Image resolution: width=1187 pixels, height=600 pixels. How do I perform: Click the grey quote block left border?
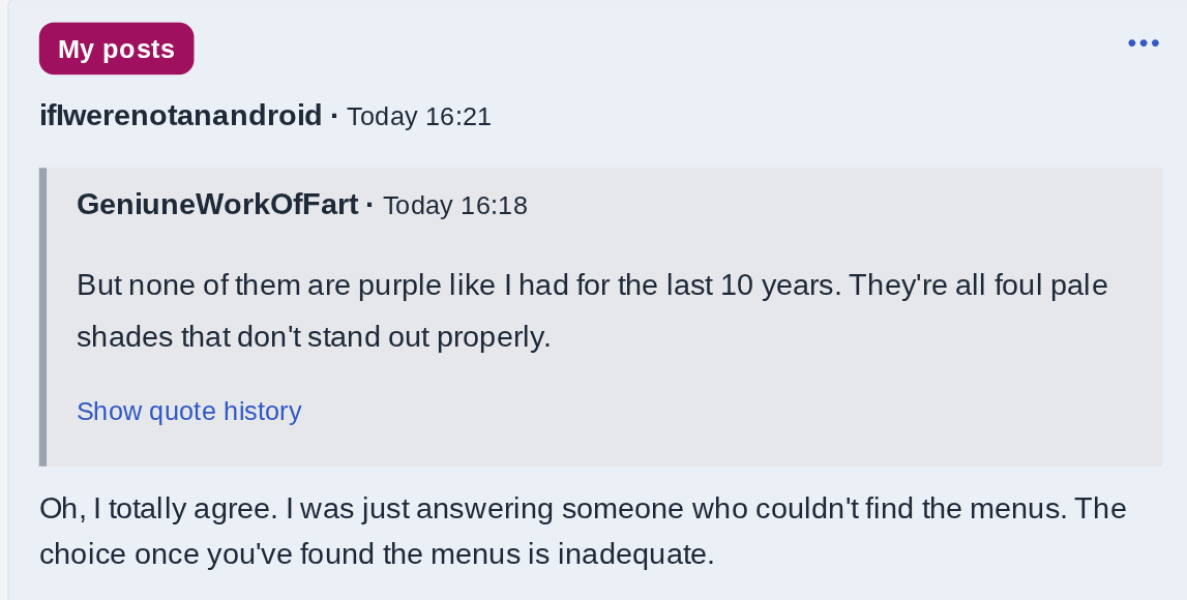click(43, 316)
